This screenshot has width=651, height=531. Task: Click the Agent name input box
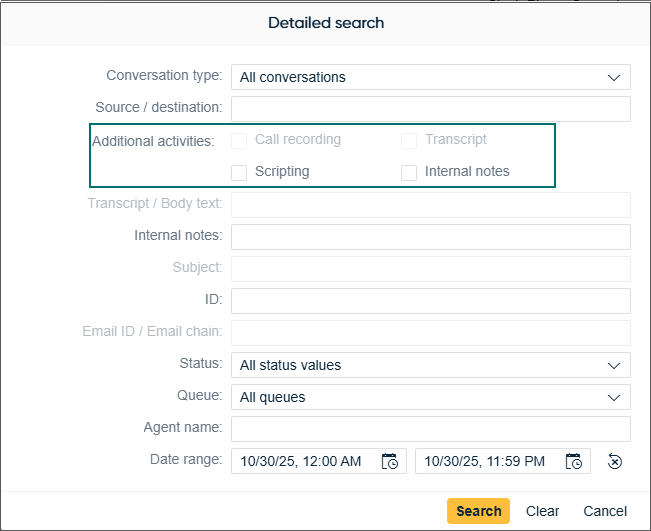click(x=430, y=429)
